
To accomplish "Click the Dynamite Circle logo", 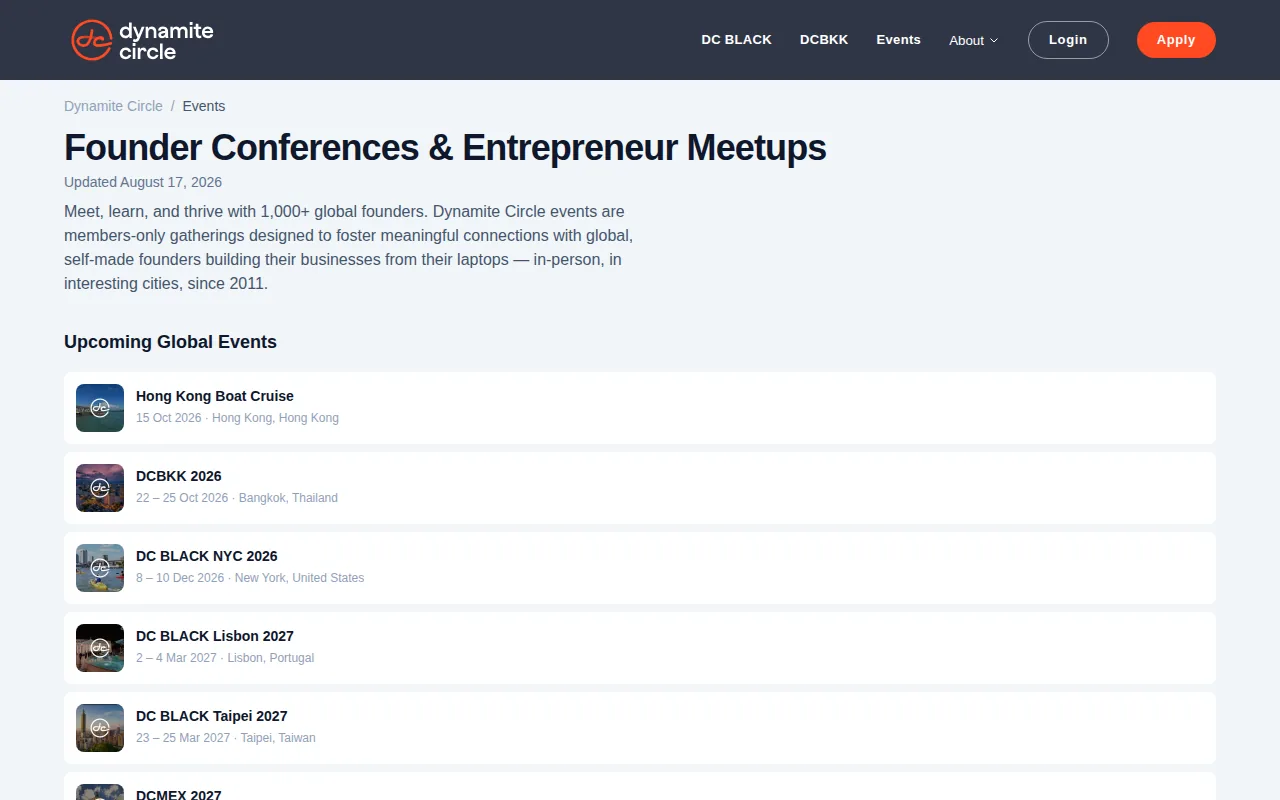I will [142, 40].
